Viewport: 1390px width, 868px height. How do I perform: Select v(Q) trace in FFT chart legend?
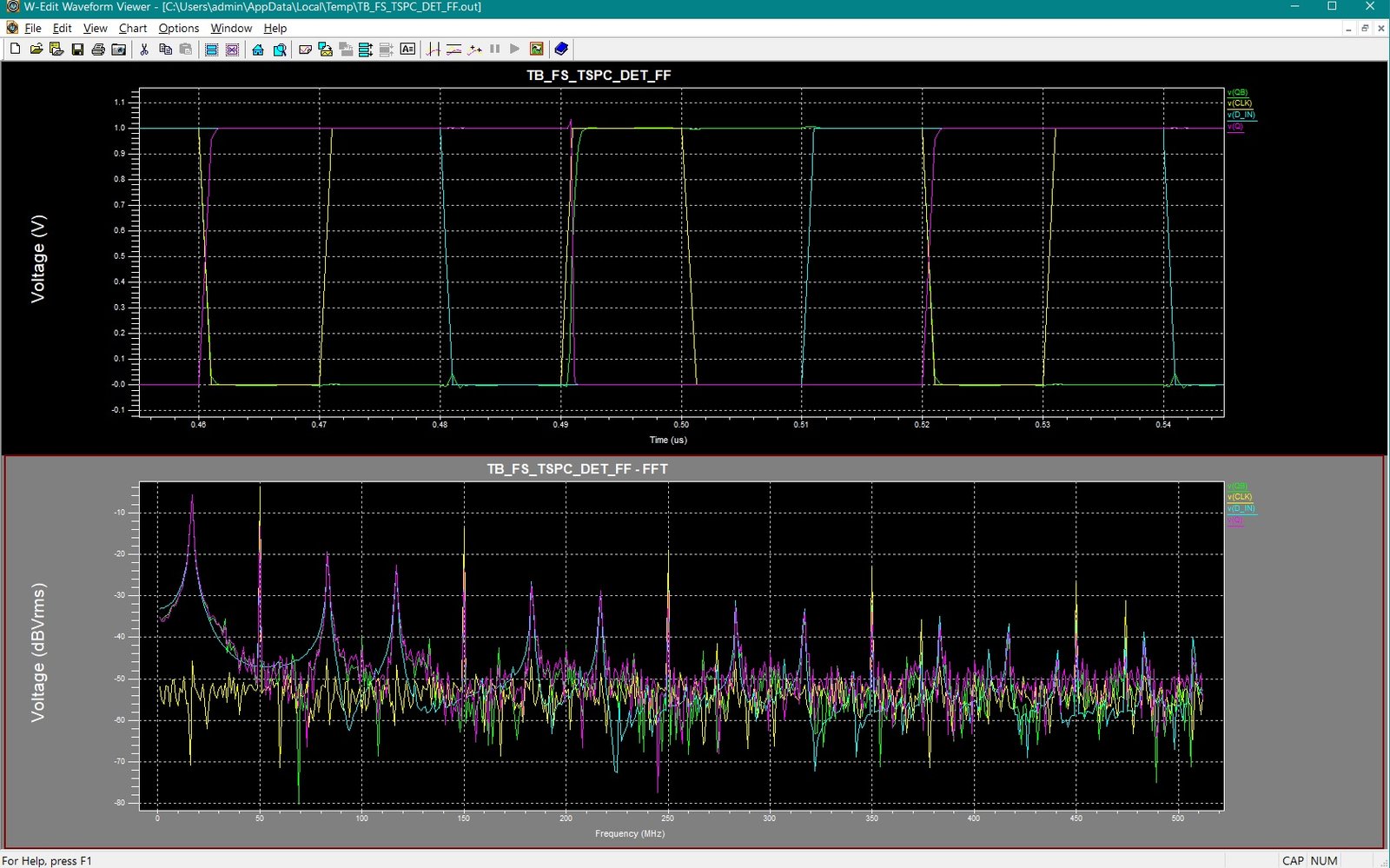pos(1235,520)
